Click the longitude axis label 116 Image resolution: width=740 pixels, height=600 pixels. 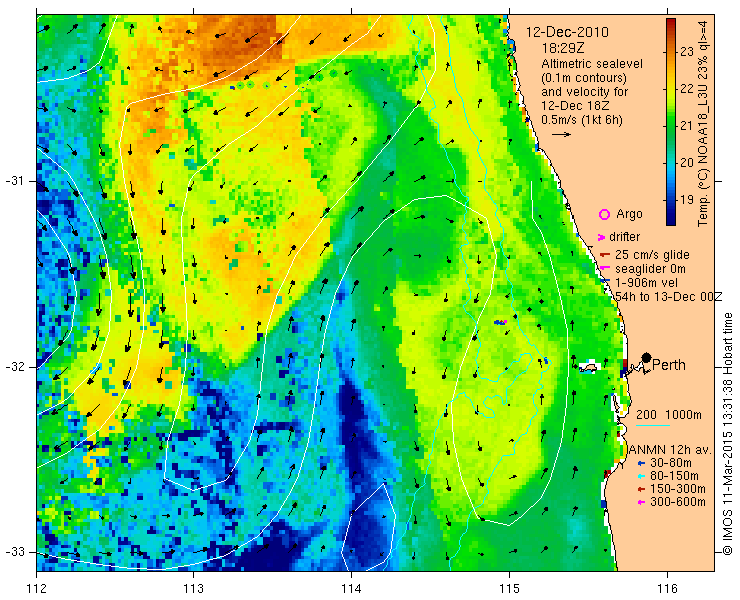point(667,589)
